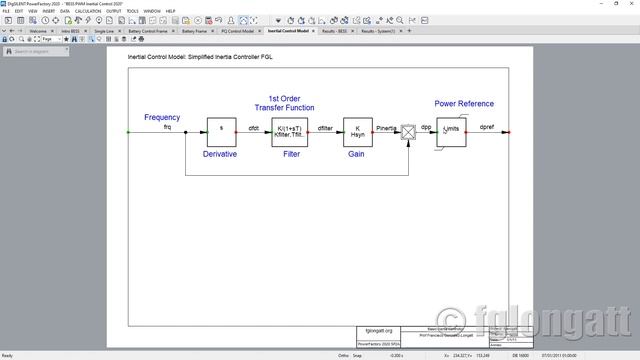Click the binoculars find icon
Viewport: 640px width, 360px height.
tap(74, 39)
